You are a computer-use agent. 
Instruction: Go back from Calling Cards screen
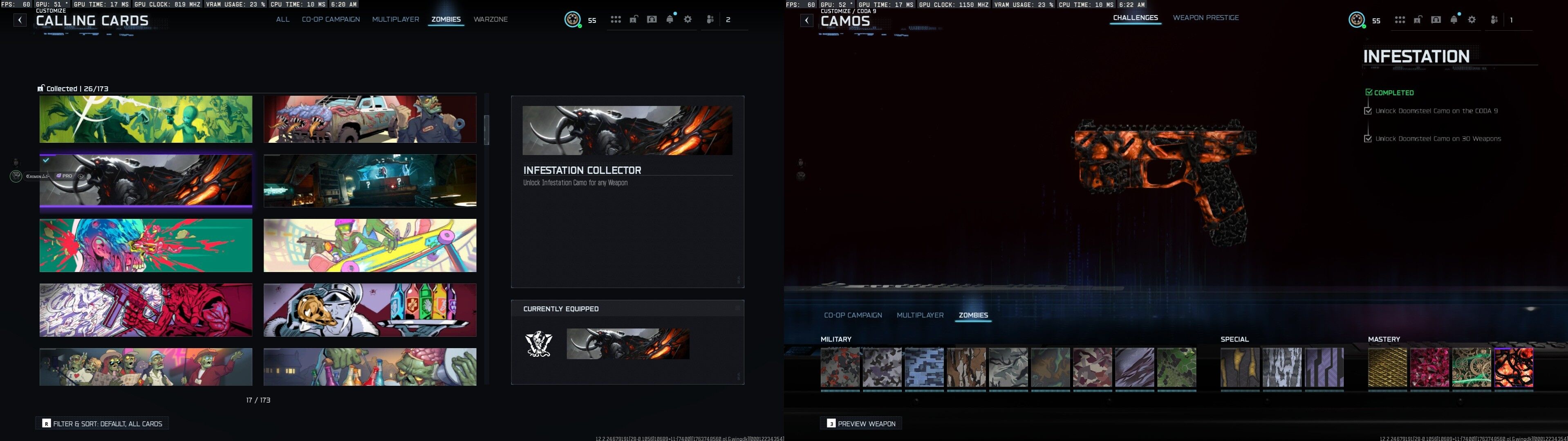point(20,20)
